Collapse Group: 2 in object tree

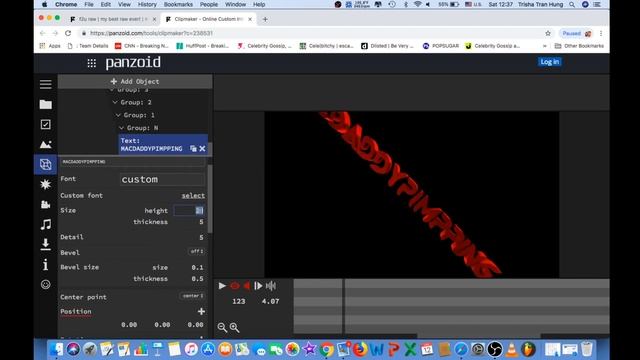coord(115,102)
